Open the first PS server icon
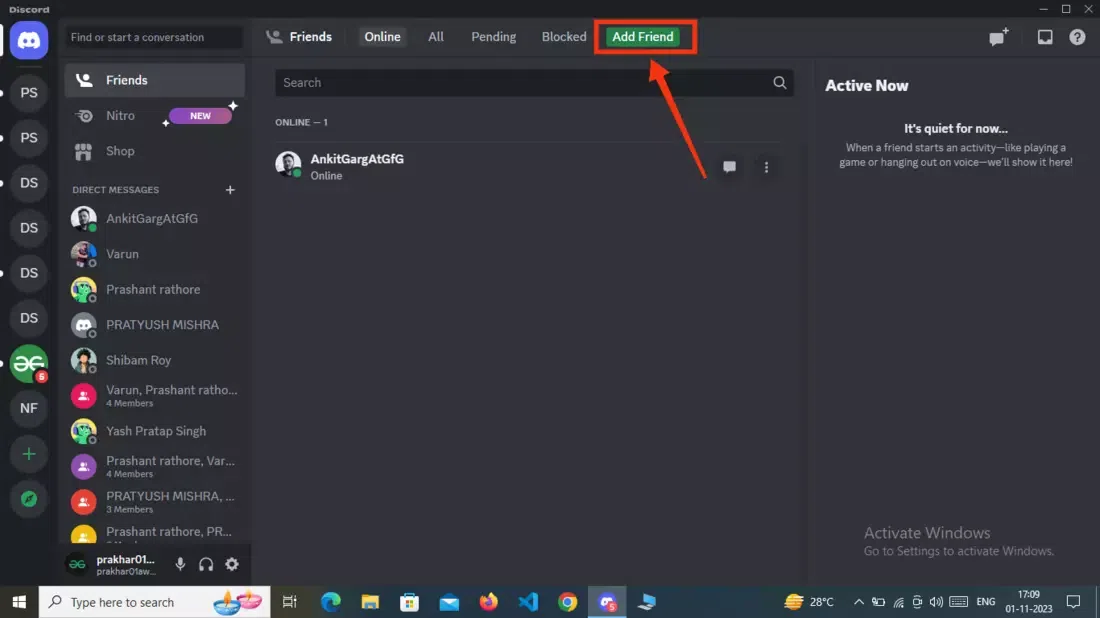Image resolution: width=1100 pixels, height=618 pixels. coord(29,93)
